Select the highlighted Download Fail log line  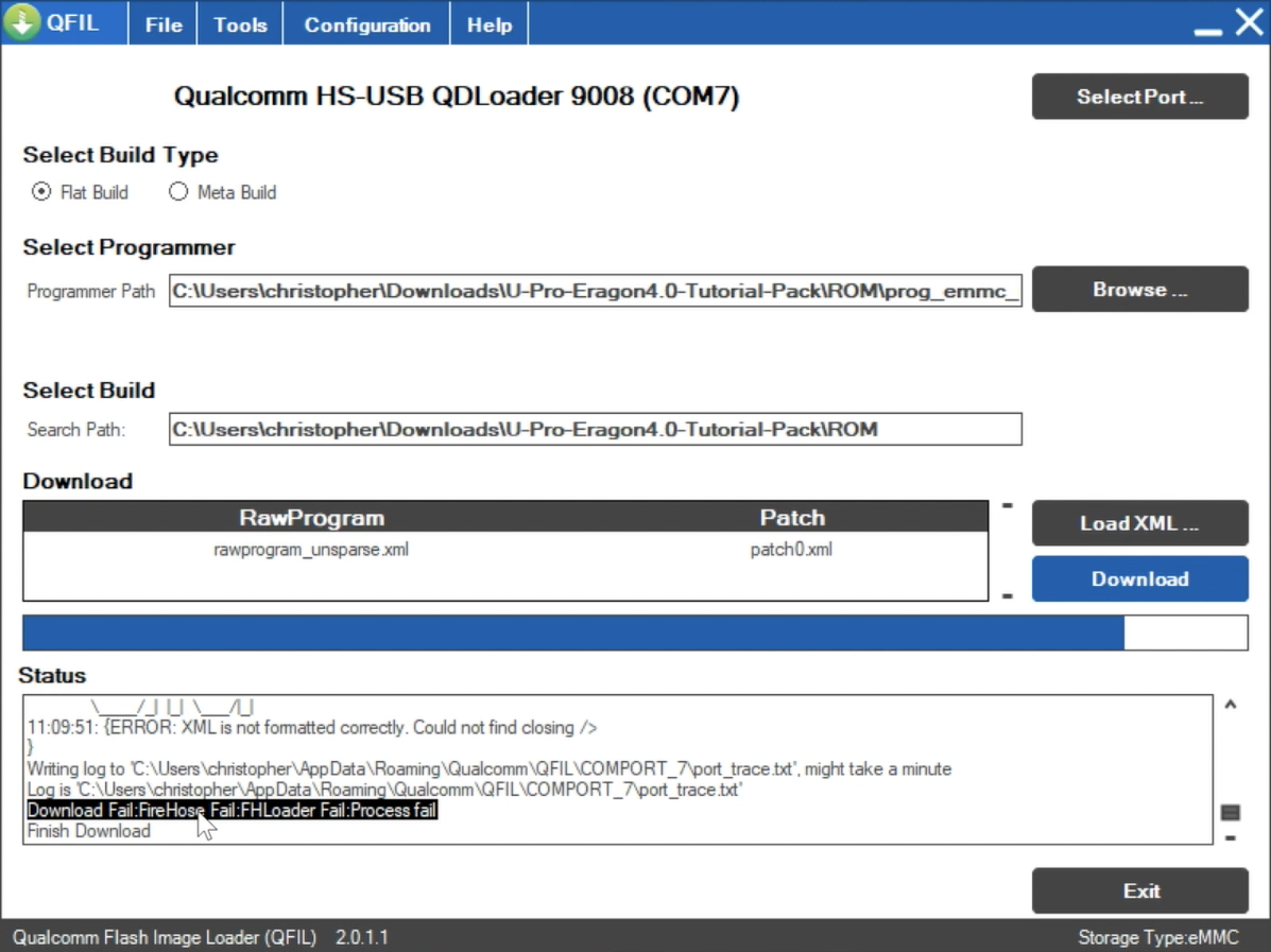(x=232, y=810)
